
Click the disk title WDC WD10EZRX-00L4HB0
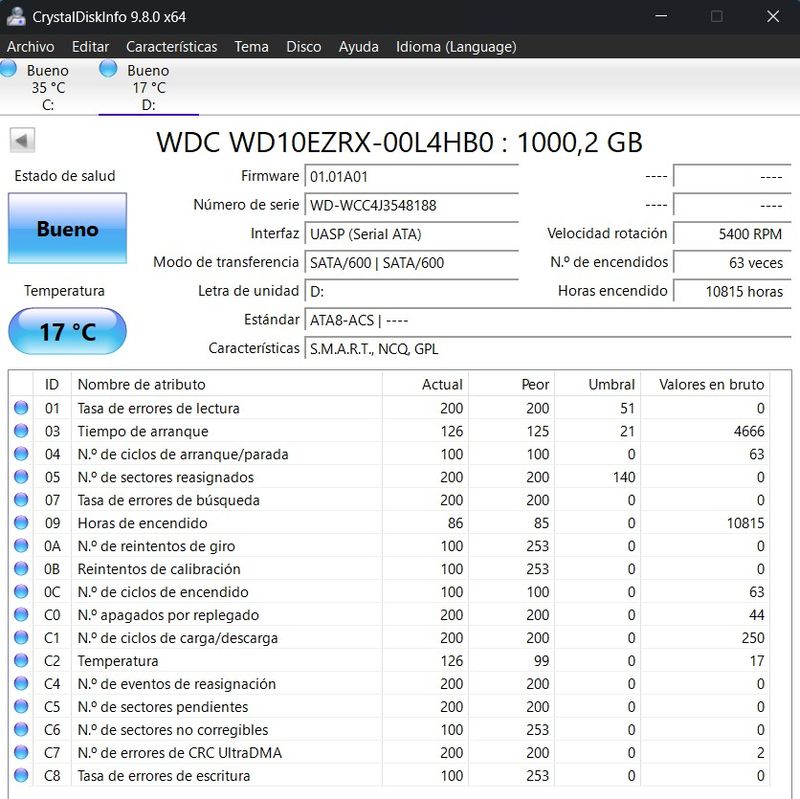[325, 142]
